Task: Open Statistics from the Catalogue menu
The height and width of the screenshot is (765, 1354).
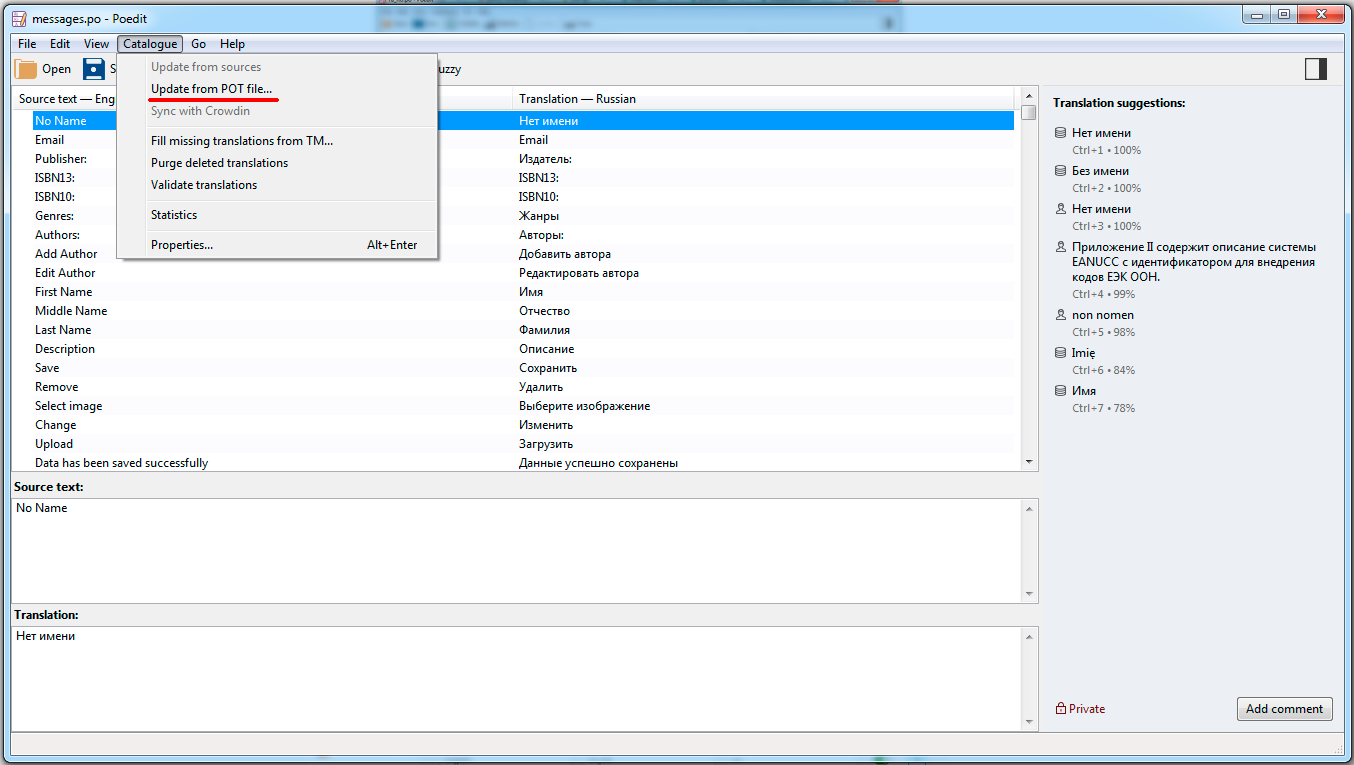Action: pos(174,215)
